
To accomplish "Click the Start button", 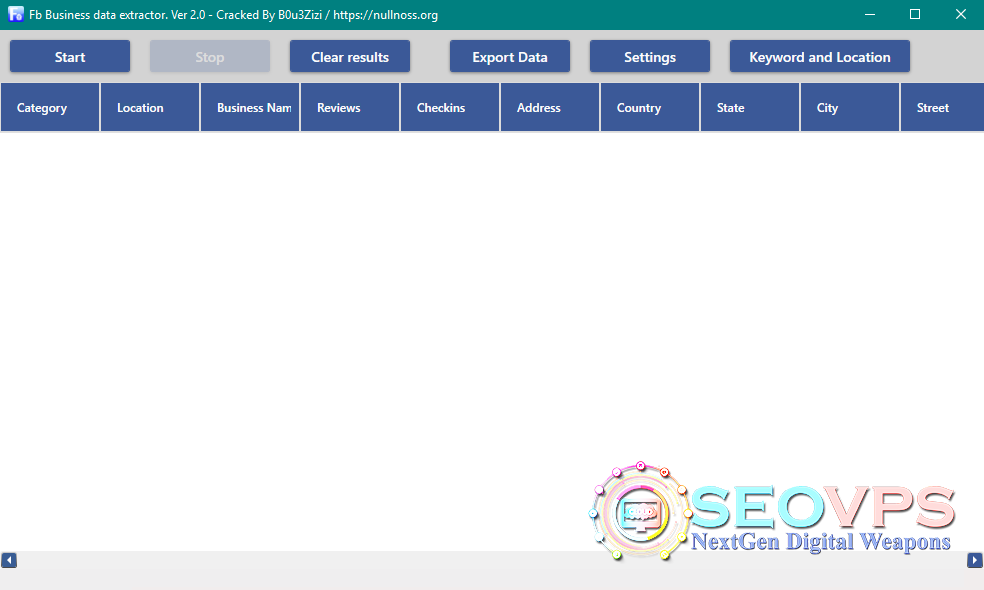I will click(70, 56).
